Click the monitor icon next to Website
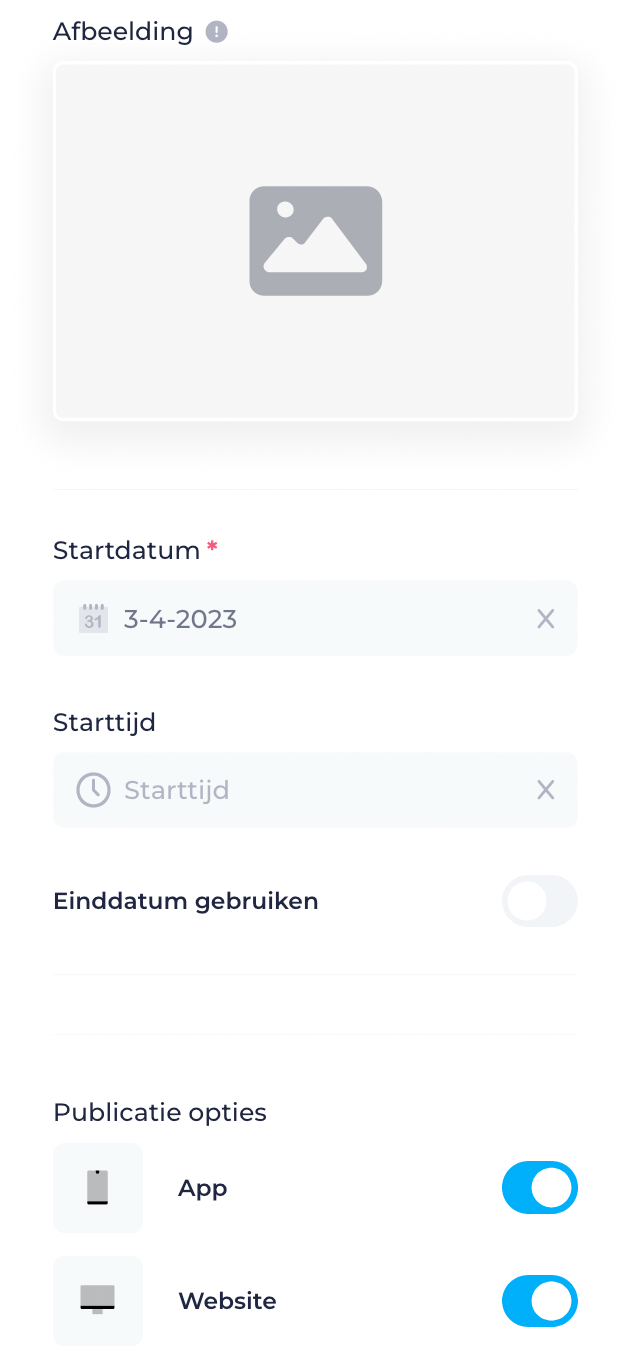 97,1300
